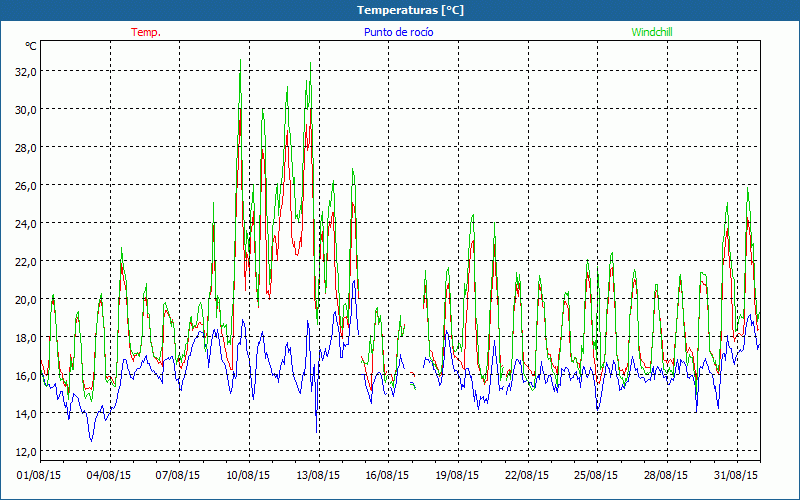Click the blue 'Punto de rocío' legend label
The height and width of the screenshot is (500, 800).
398,32
